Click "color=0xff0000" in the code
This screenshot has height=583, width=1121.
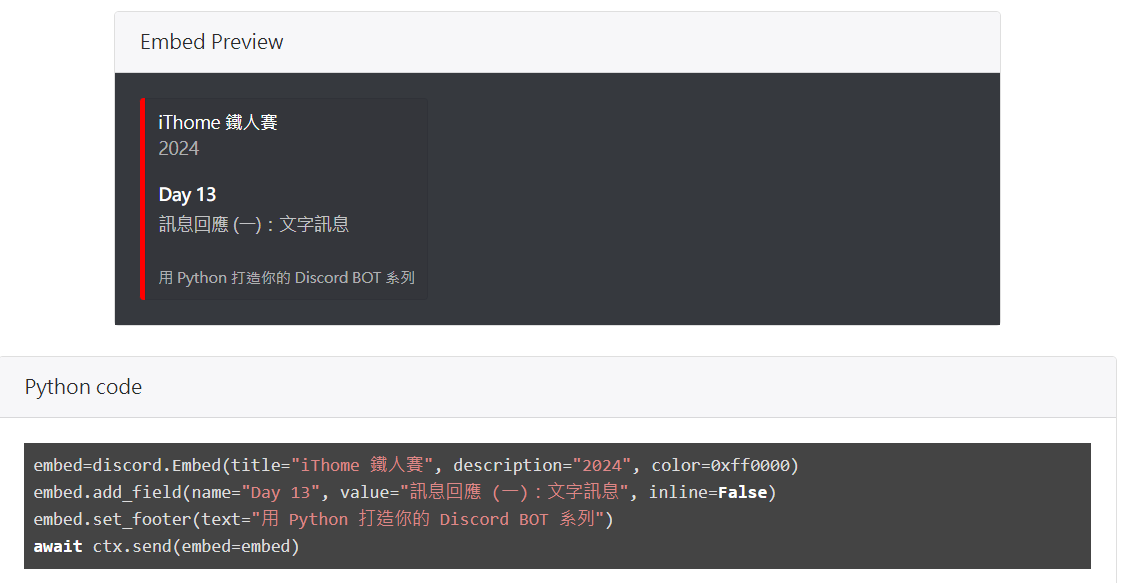[720, 466]
